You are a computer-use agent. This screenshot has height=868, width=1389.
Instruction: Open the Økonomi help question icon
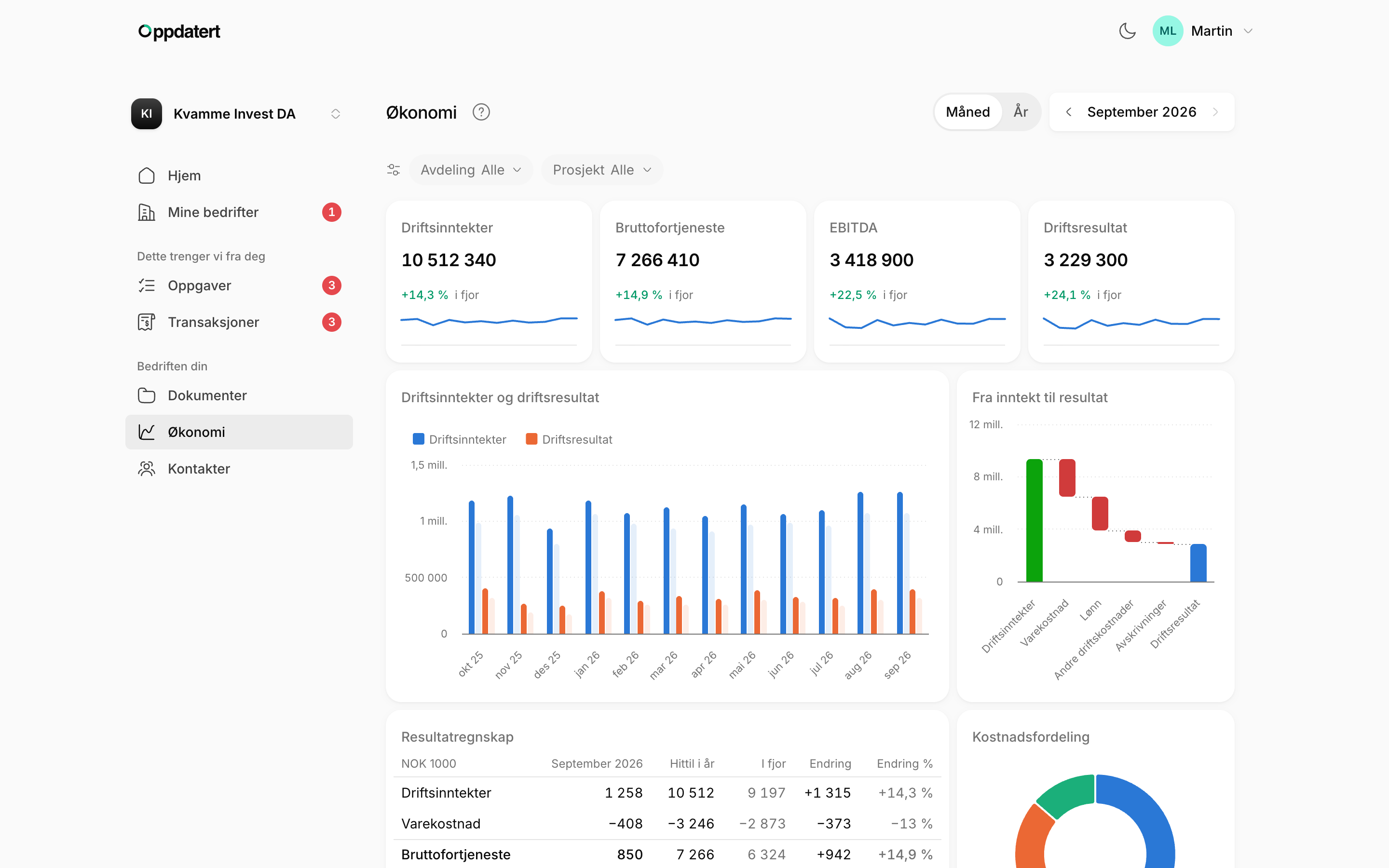(x=481, y=112)
